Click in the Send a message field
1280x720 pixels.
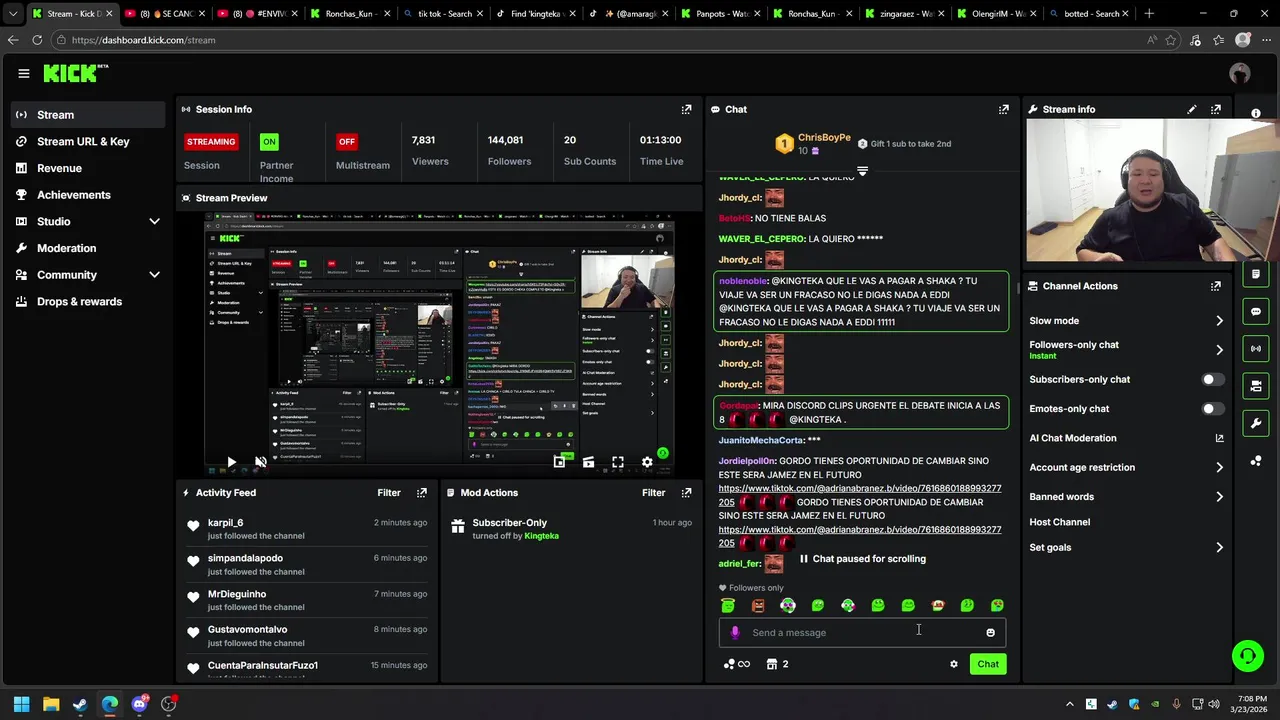[862, 632]
